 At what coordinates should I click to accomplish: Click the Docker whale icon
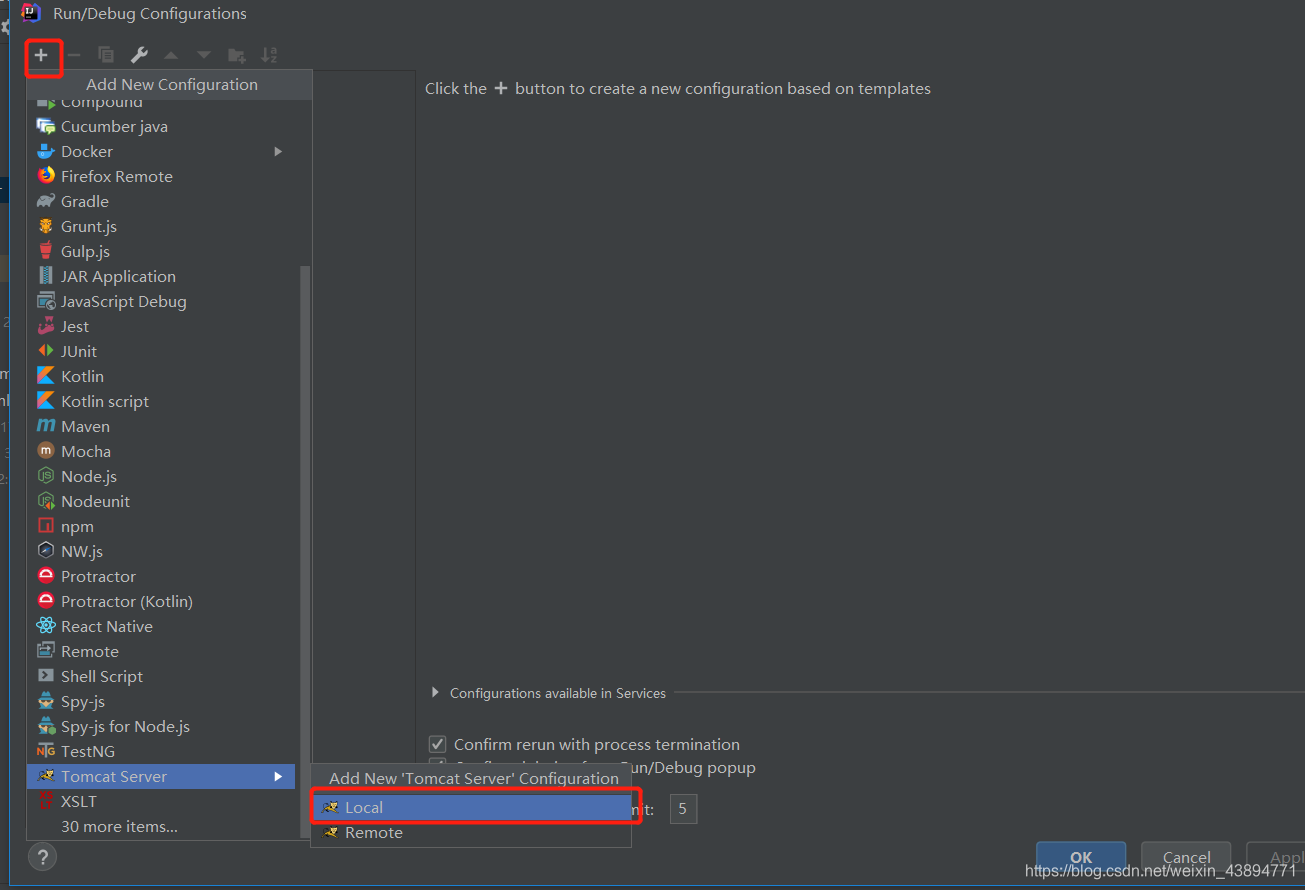tap(45, 151)
